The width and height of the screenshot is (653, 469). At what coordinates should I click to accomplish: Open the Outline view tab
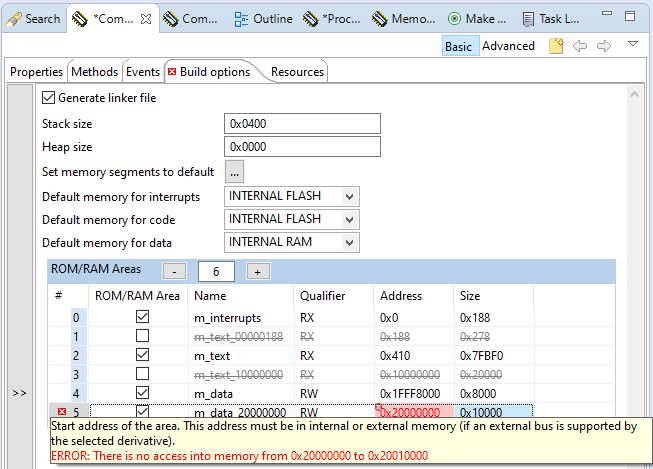click(x=264, y=19)
